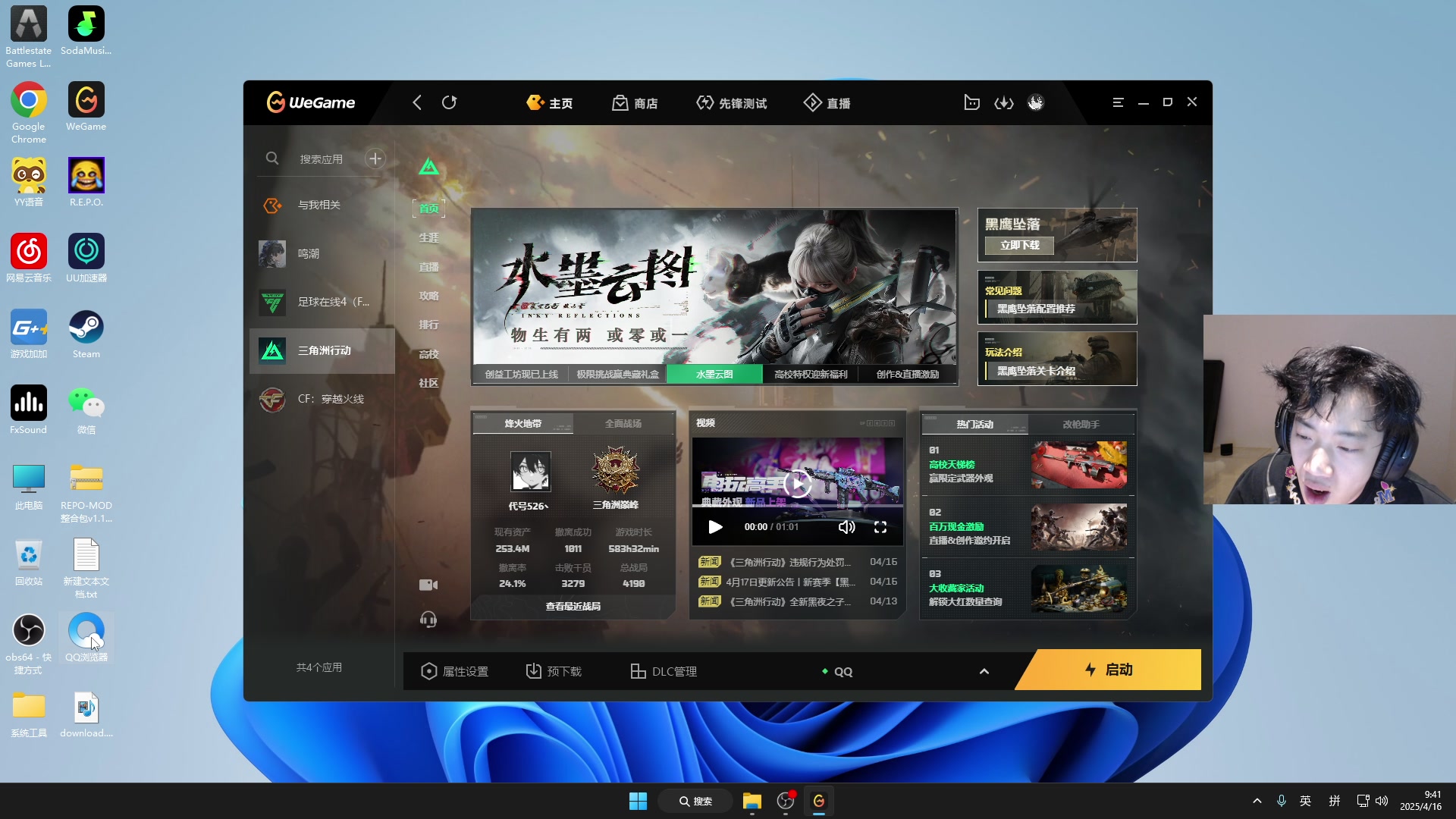1456x819 pixels.
Task: Open the 商店 store tab
Action: coord(635,103)
